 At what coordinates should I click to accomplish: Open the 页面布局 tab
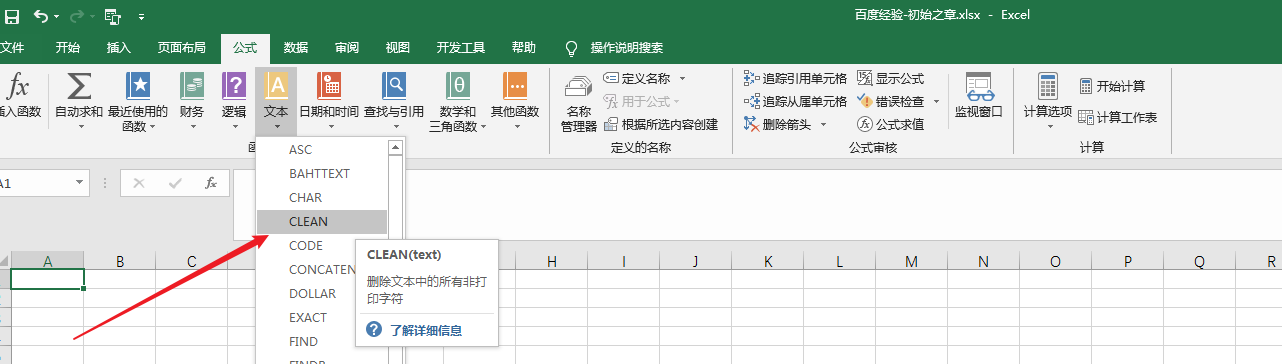[x=182, y=47]
